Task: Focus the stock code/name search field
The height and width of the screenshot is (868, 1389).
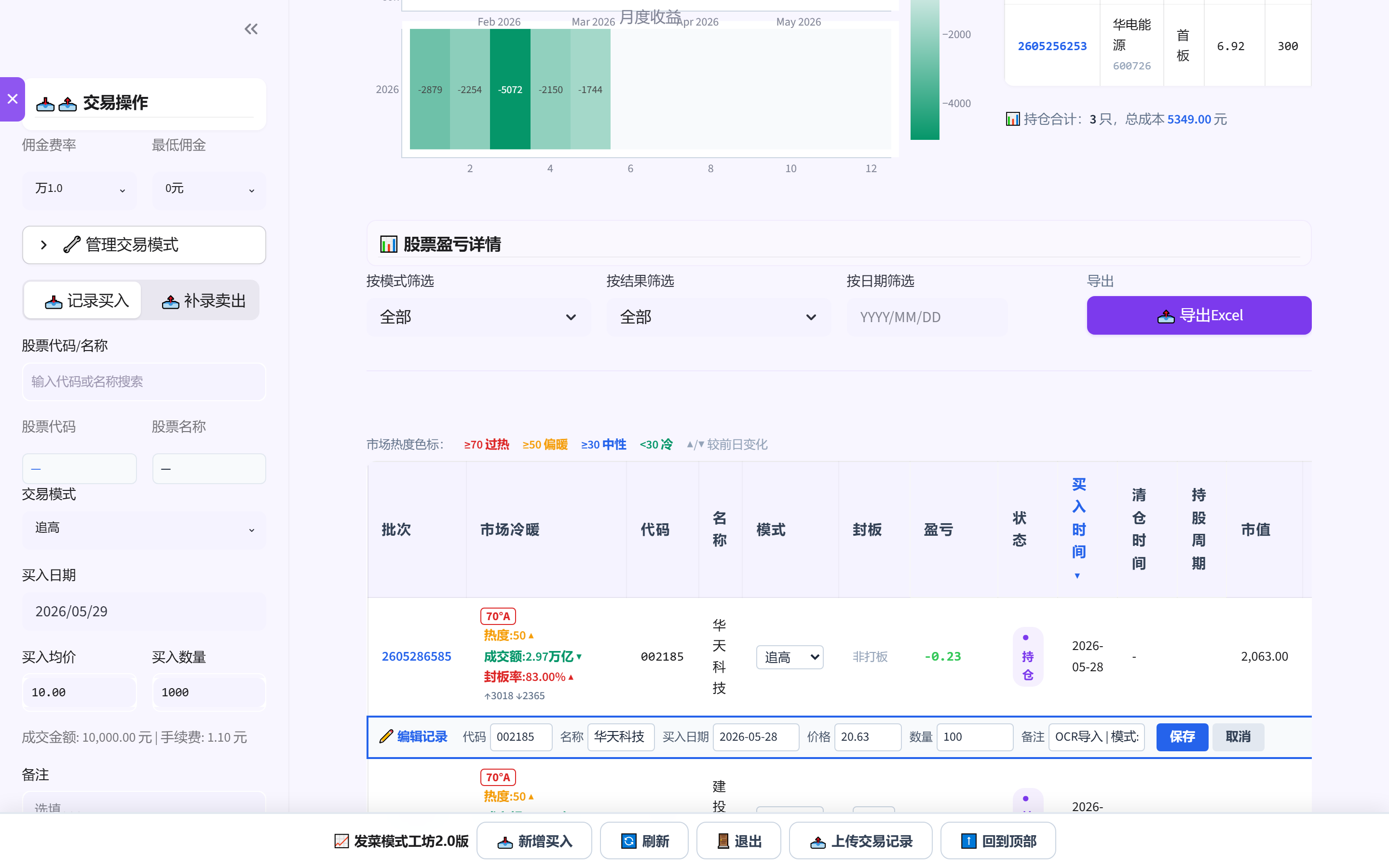Action: [144, 382]
